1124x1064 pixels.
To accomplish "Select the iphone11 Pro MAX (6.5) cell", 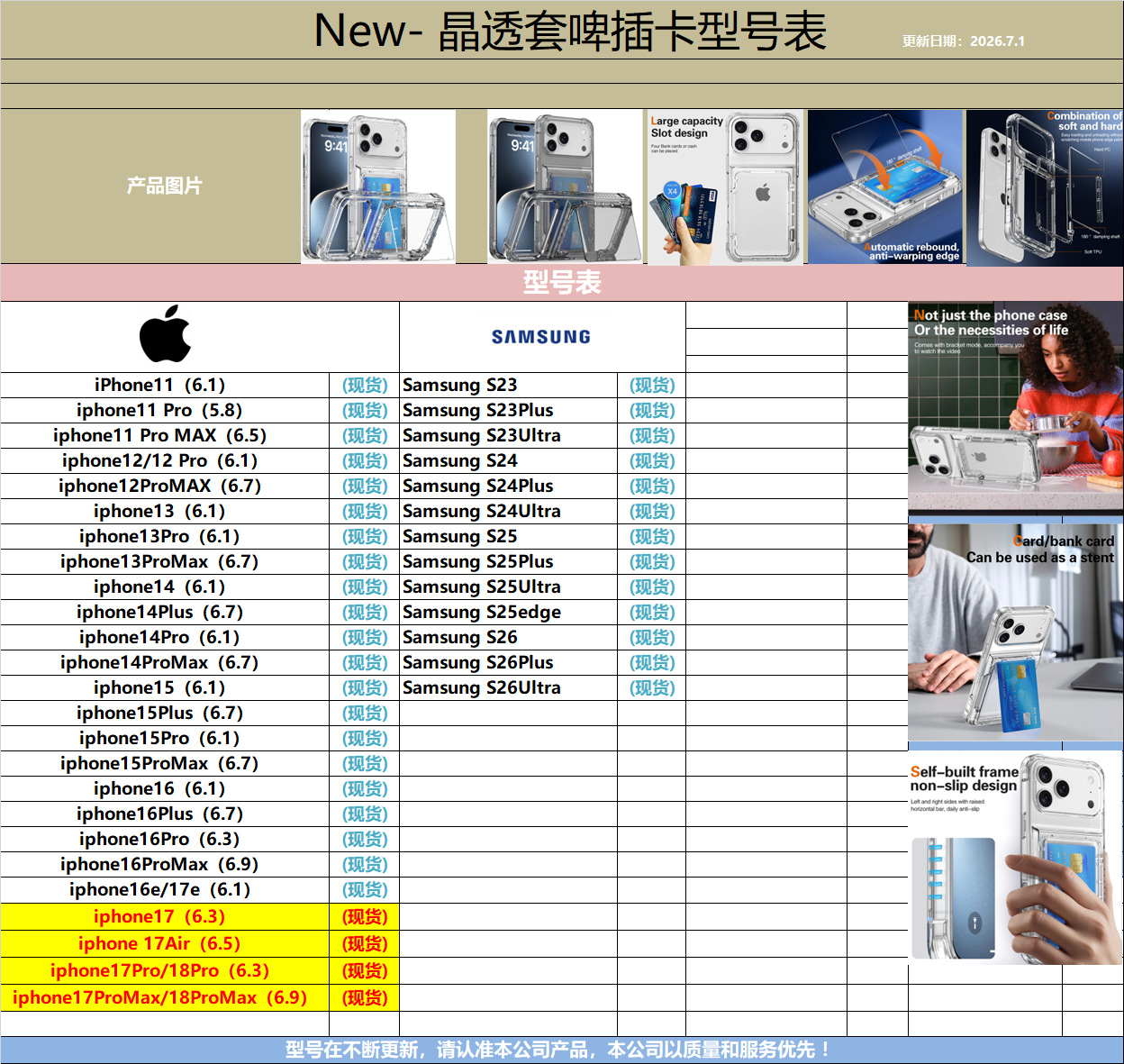I will 165,436.
